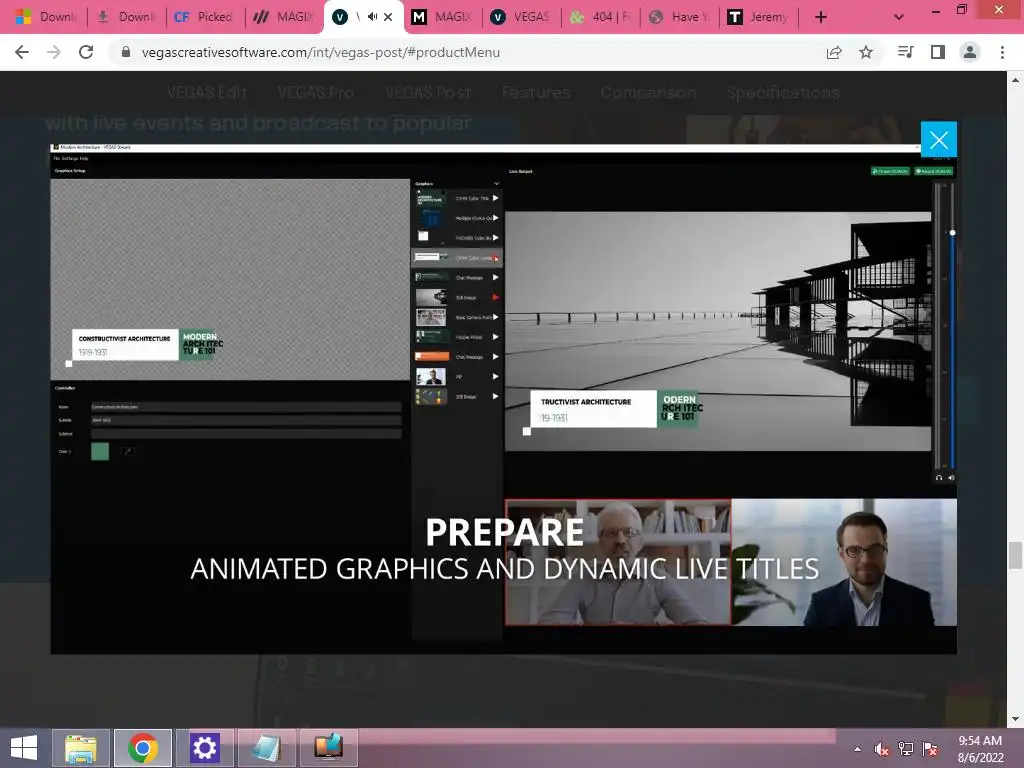Open network status from the system tray
The image size is (1024, 768).
click(906, 749)
